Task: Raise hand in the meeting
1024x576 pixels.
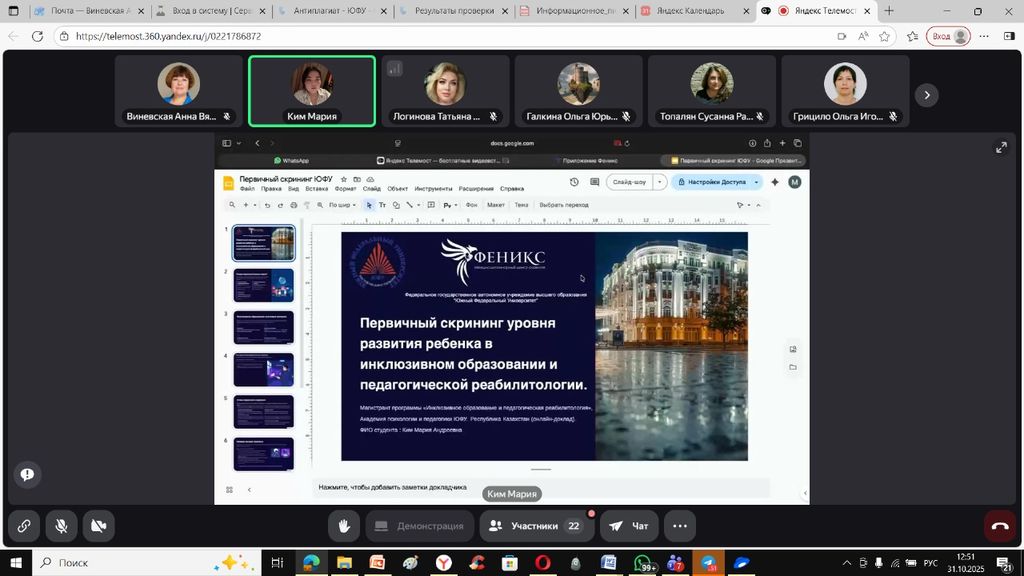Action: [343, 526]
